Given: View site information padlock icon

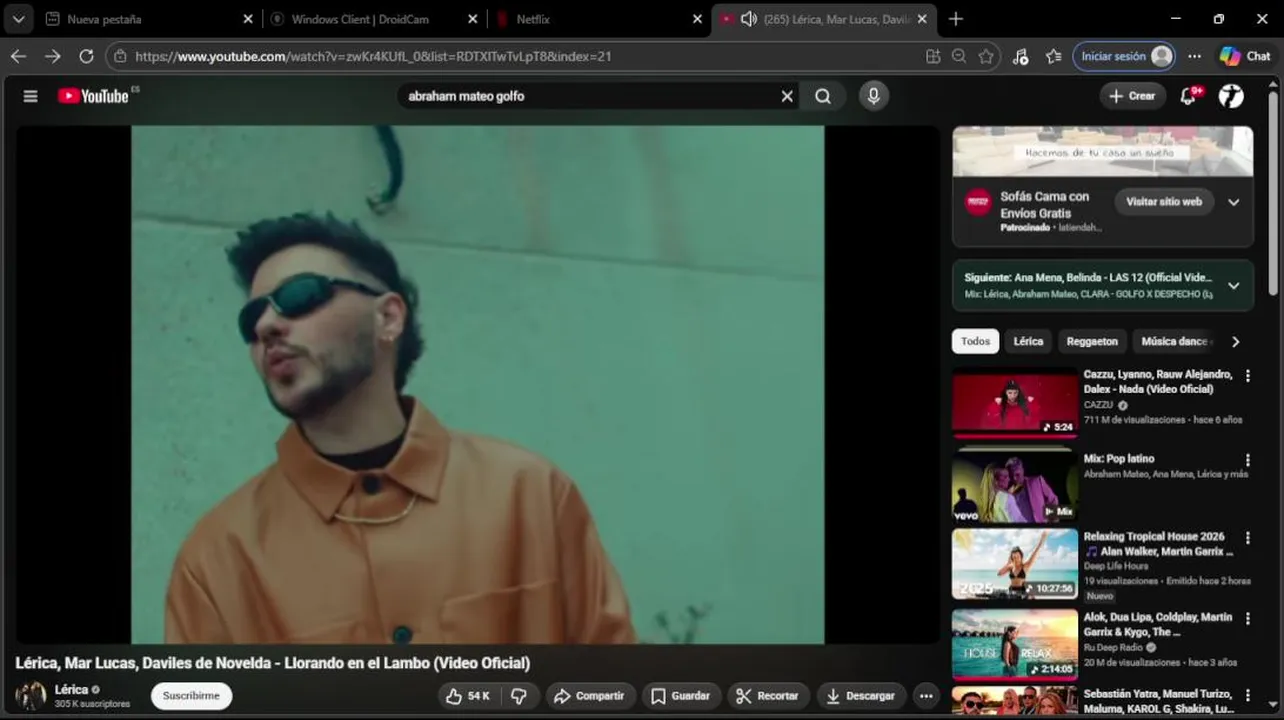Looking at the screenshot, I should click(120, 56).
